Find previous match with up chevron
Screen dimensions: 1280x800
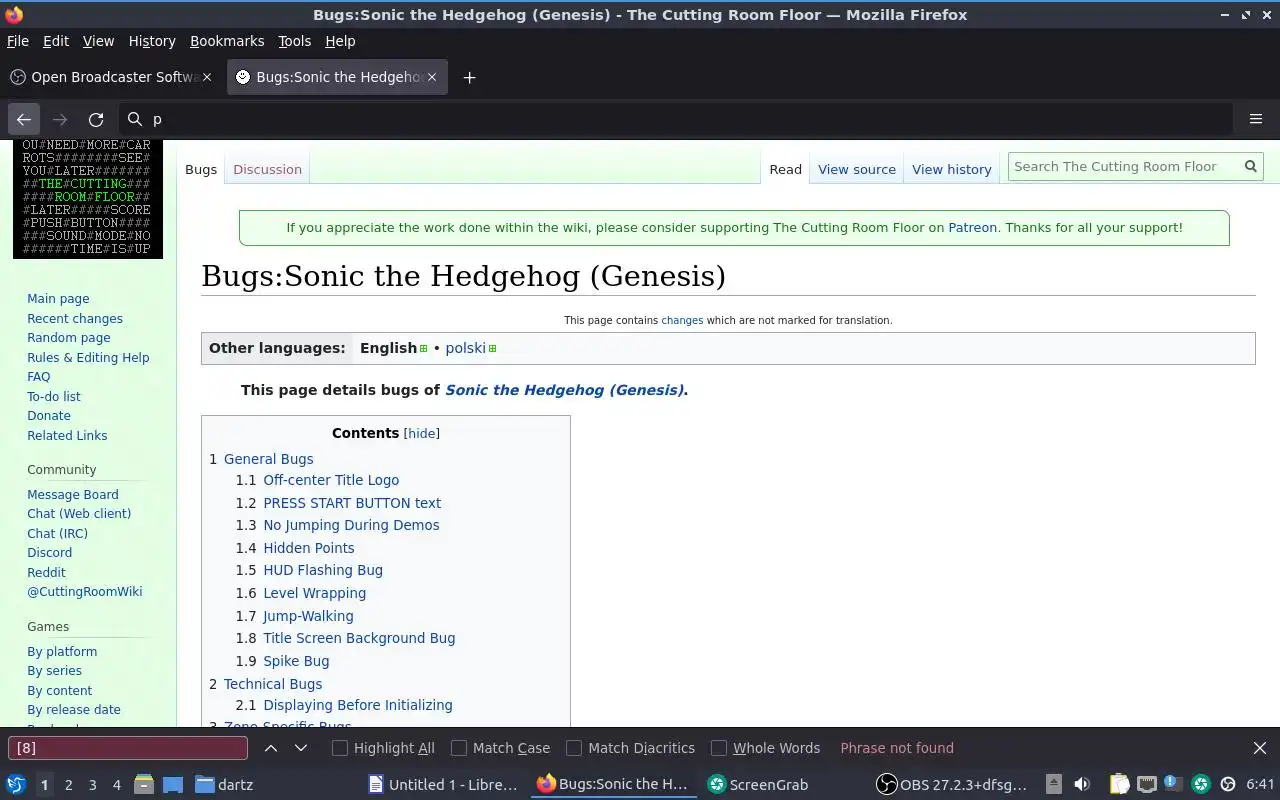271,748
